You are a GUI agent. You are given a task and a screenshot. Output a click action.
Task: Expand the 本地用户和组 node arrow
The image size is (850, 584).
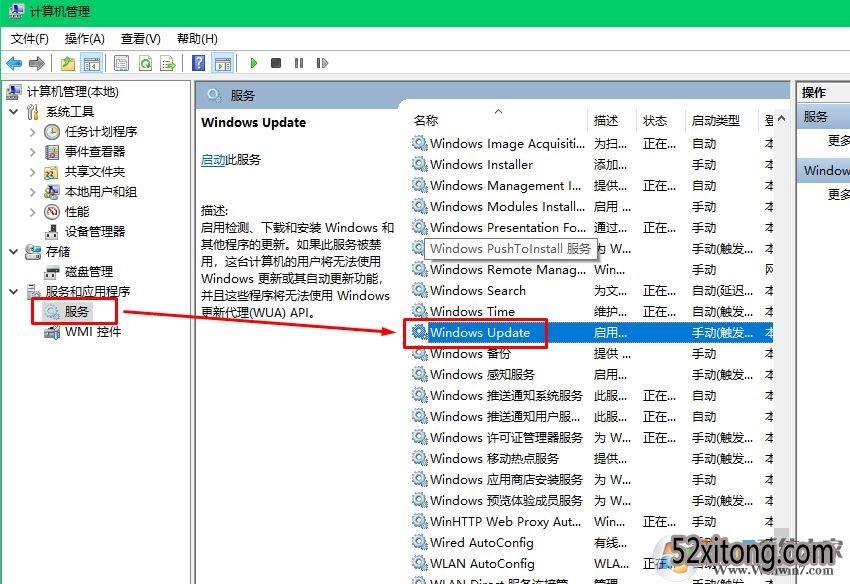coord(33,192)
